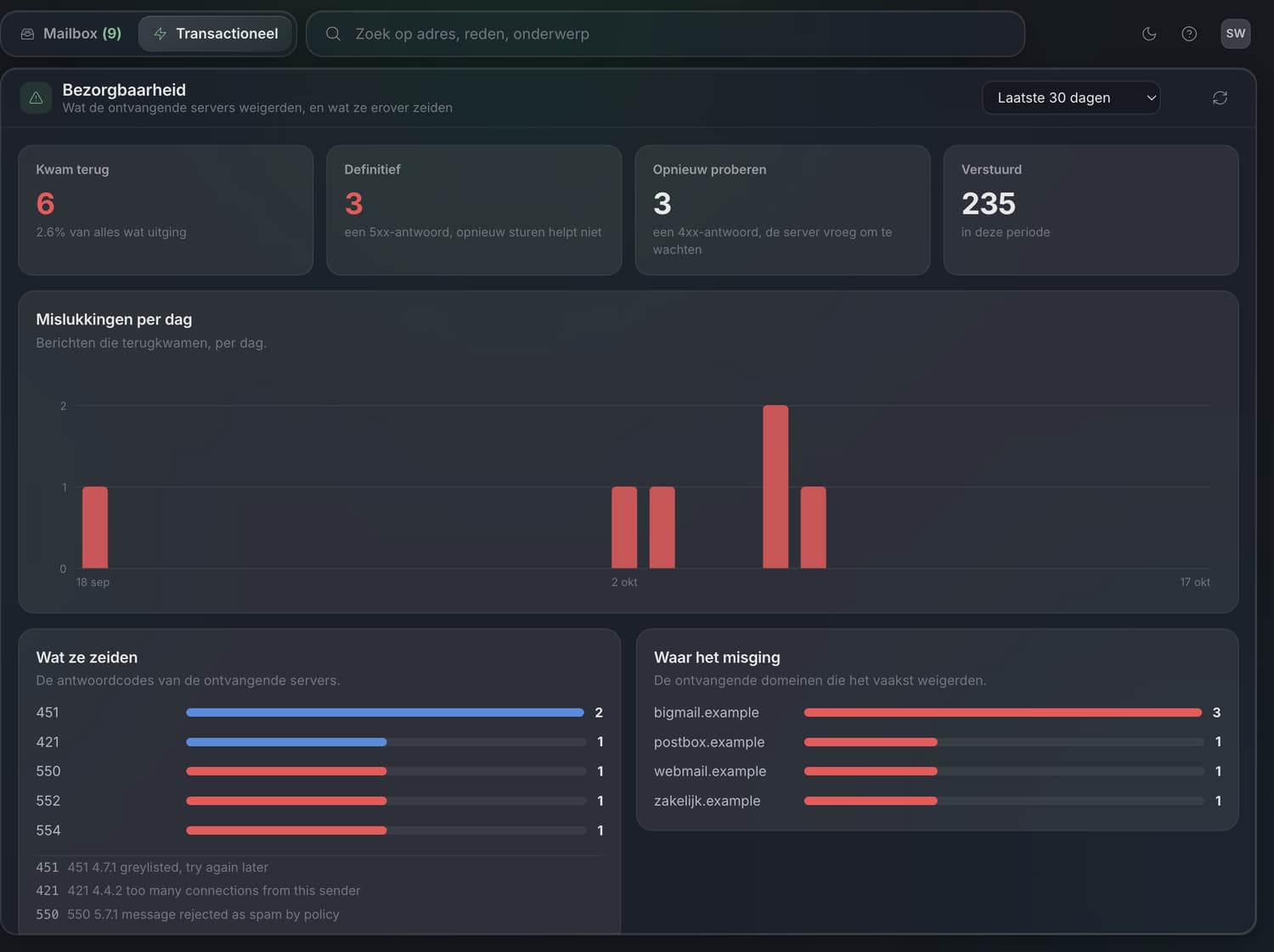Toggle dark mode with the moon icon
This screenshot has width=1274, height=952.
pyautogui.click(x=1149, y=34)
